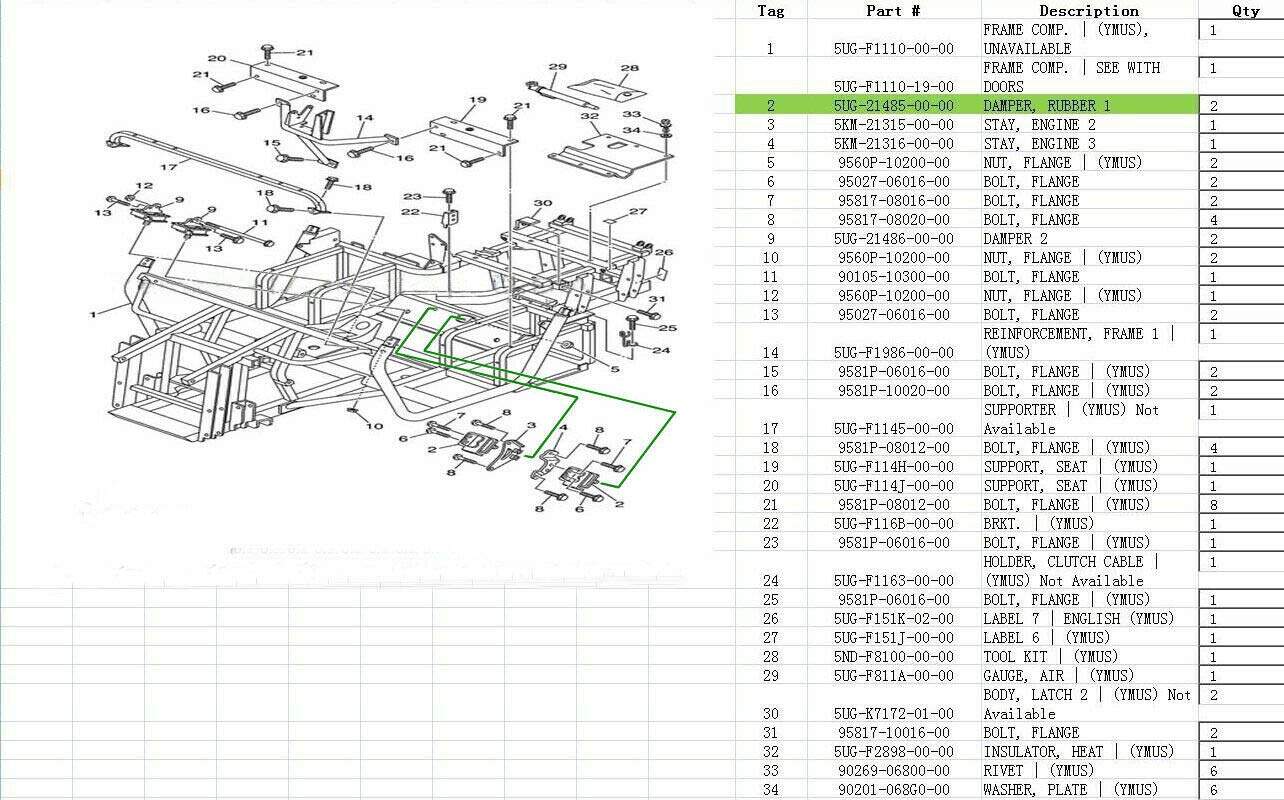Click the Qty field for STAY, ENGINE 3
Image resolution: width=1284 pixels, height=800 pixels.
[x=1240, y=144]
